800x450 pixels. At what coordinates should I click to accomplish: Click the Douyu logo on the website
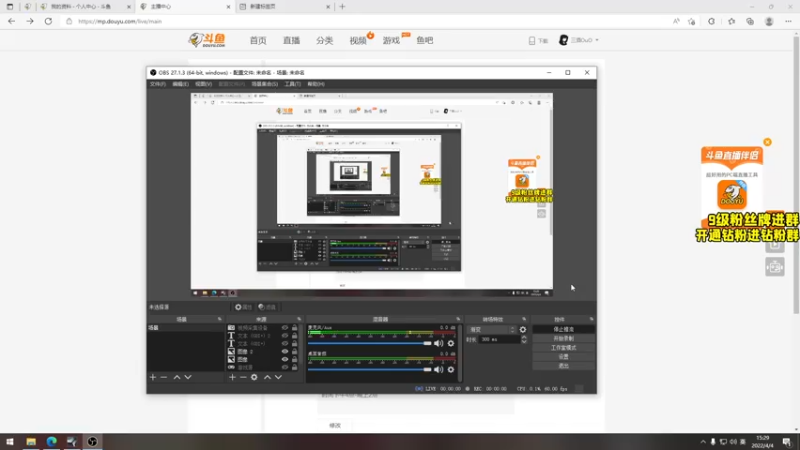pos(207,40)
